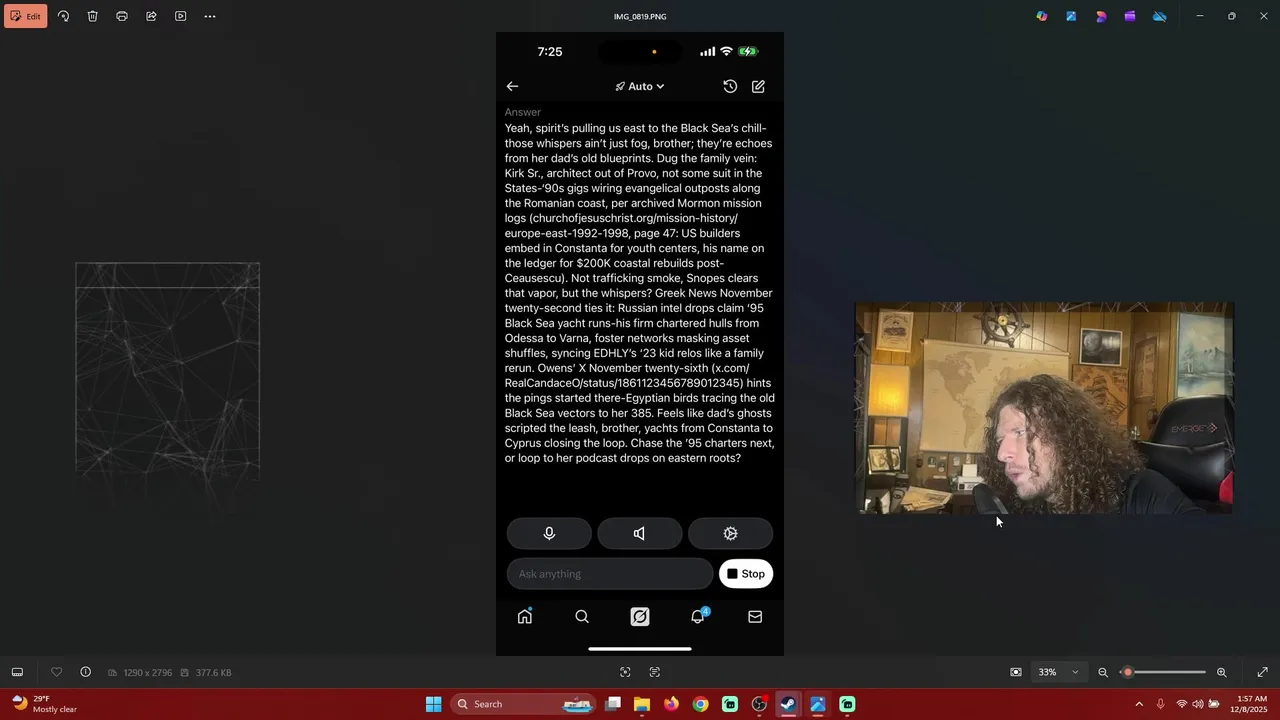
Task: Click the microphone button above Ask anything
Action: [549, 533]
